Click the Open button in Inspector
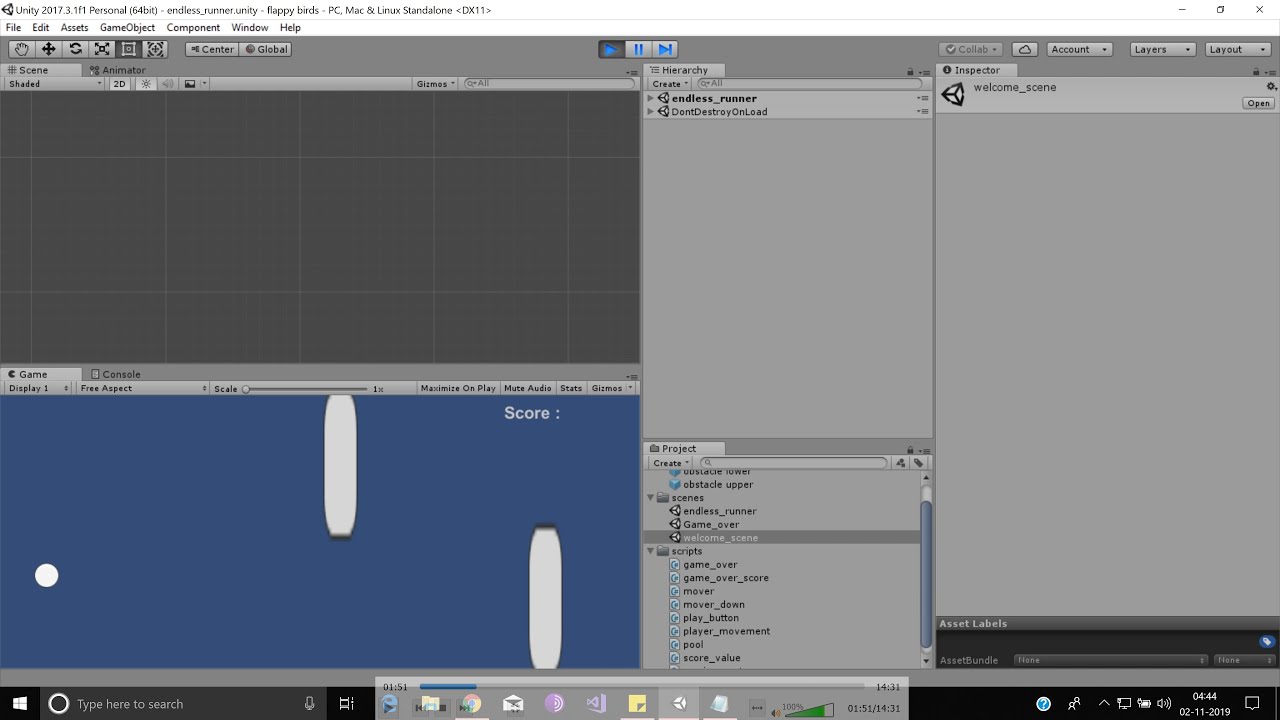The image size is (1280, 720). tap(1258, 103)
